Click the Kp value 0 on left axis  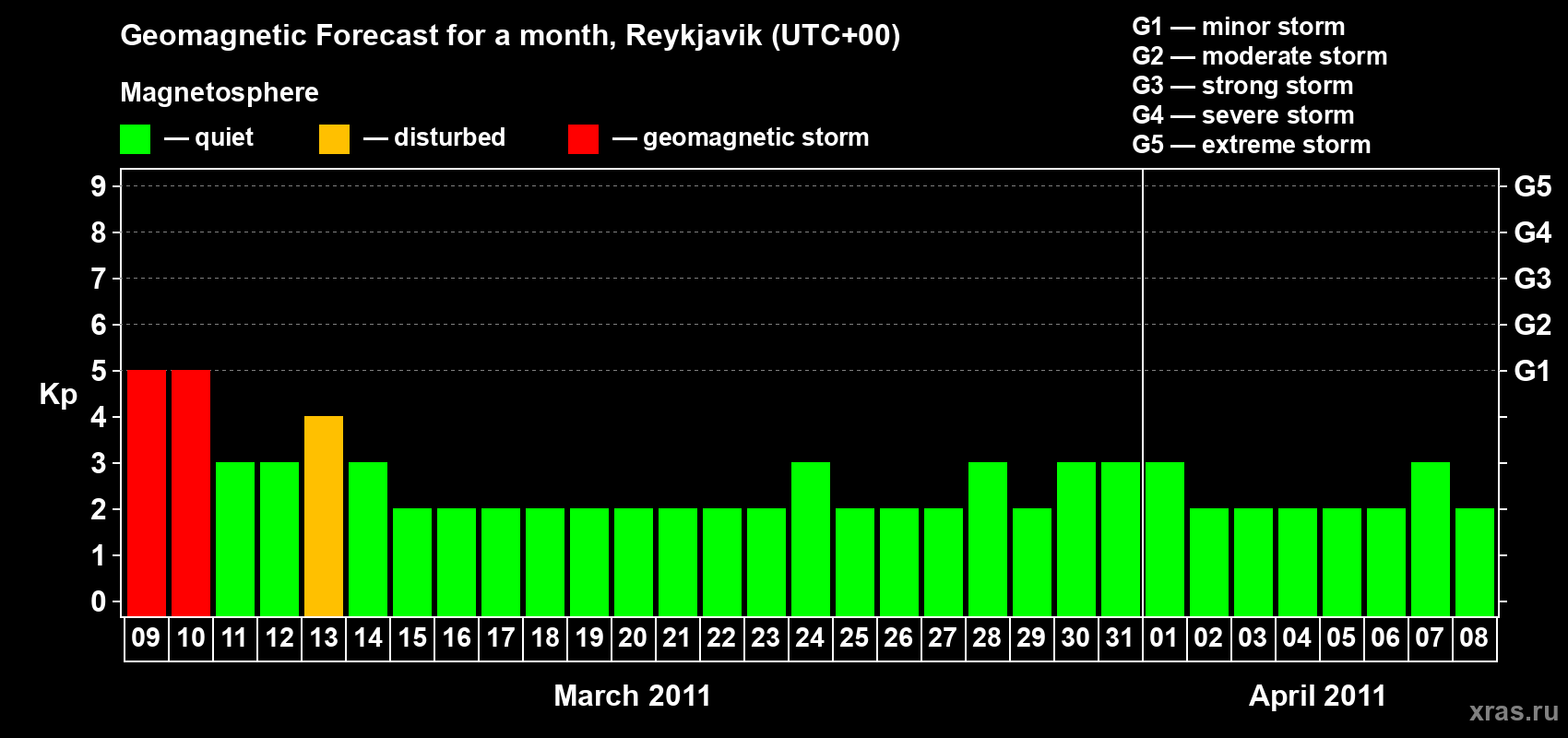pos(99,601)
